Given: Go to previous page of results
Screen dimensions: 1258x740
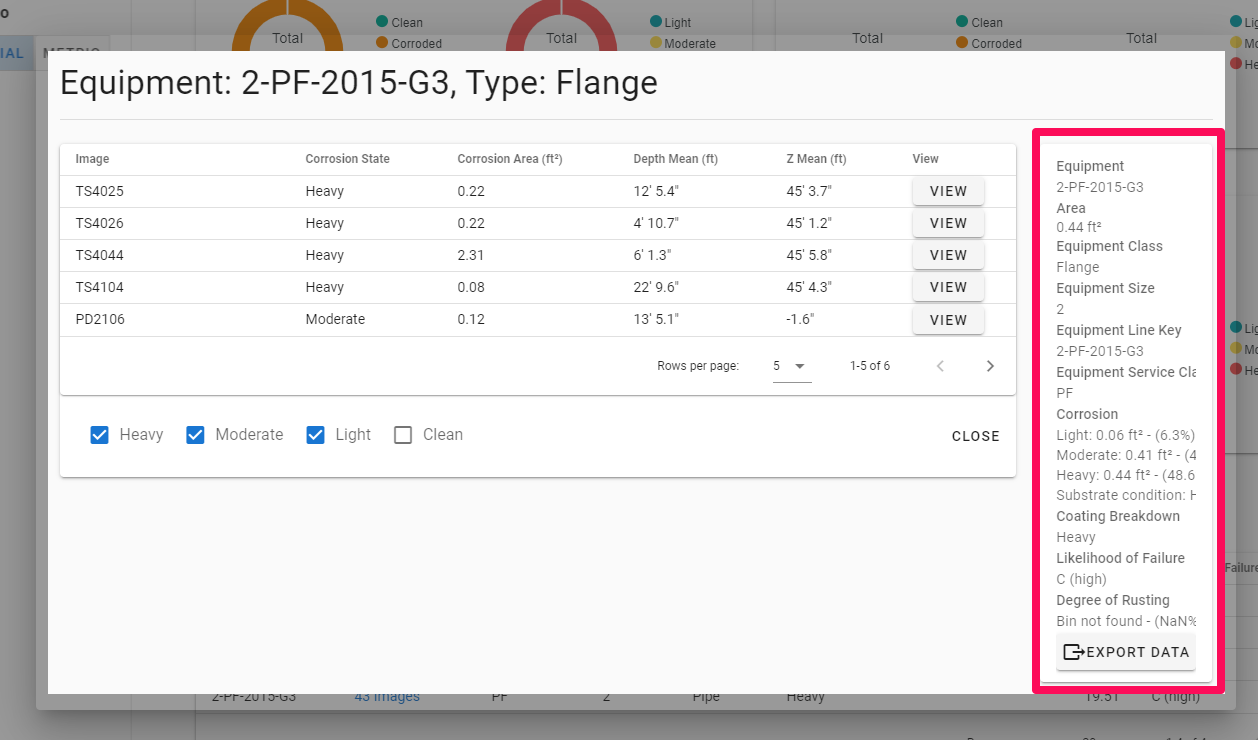Looking at the screenshot, I should (940, 366).
